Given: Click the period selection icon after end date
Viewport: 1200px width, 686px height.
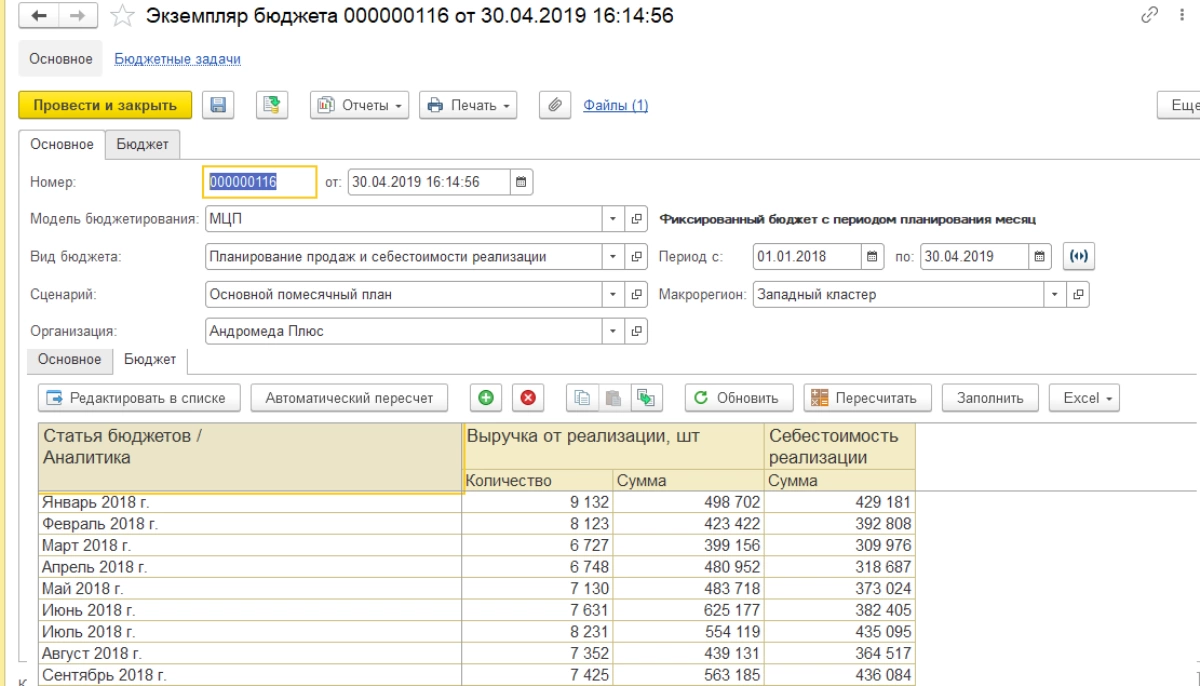Looking at the screenshot, I should point(1078,256).
